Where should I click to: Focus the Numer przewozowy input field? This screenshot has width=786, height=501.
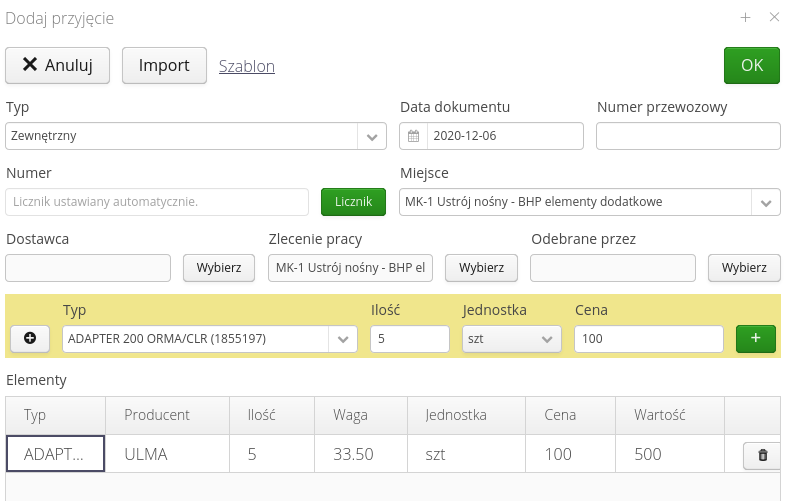688,136
